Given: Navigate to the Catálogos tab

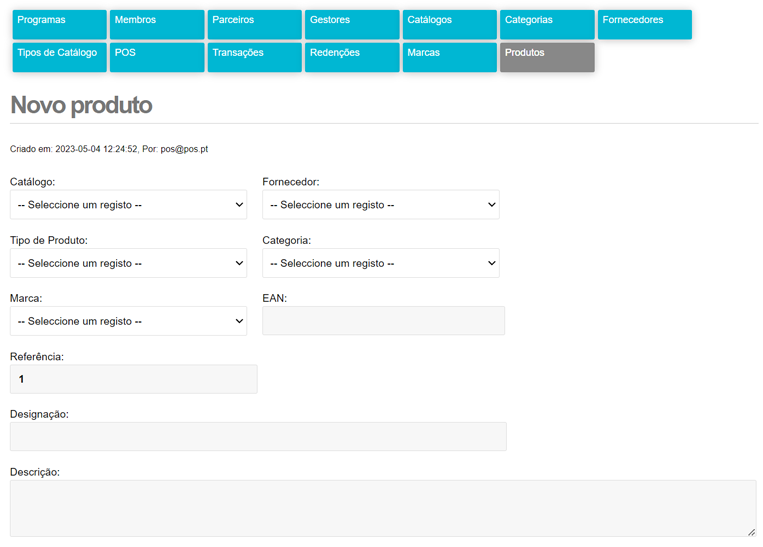Looking at the screenshot, I should (449, 24).
